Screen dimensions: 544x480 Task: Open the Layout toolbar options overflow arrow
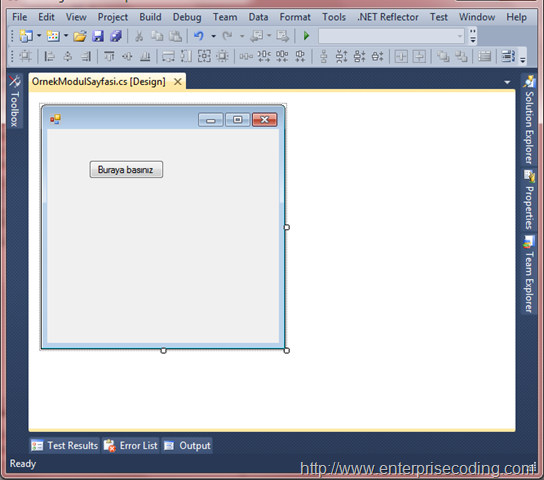(522, 57)
